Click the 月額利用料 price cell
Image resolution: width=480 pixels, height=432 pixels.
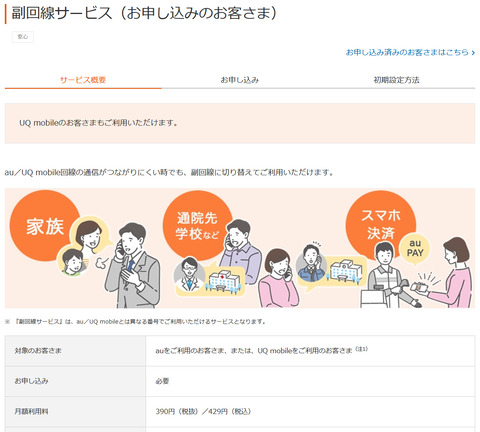pyautogui.click(x=310, y=412)
